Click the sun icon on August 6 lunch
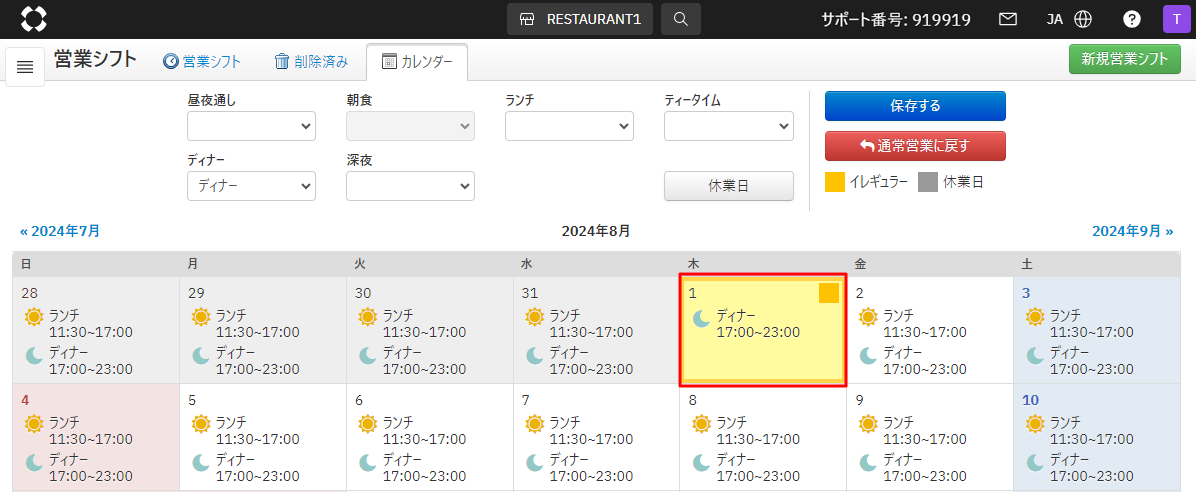 point(368,423)
